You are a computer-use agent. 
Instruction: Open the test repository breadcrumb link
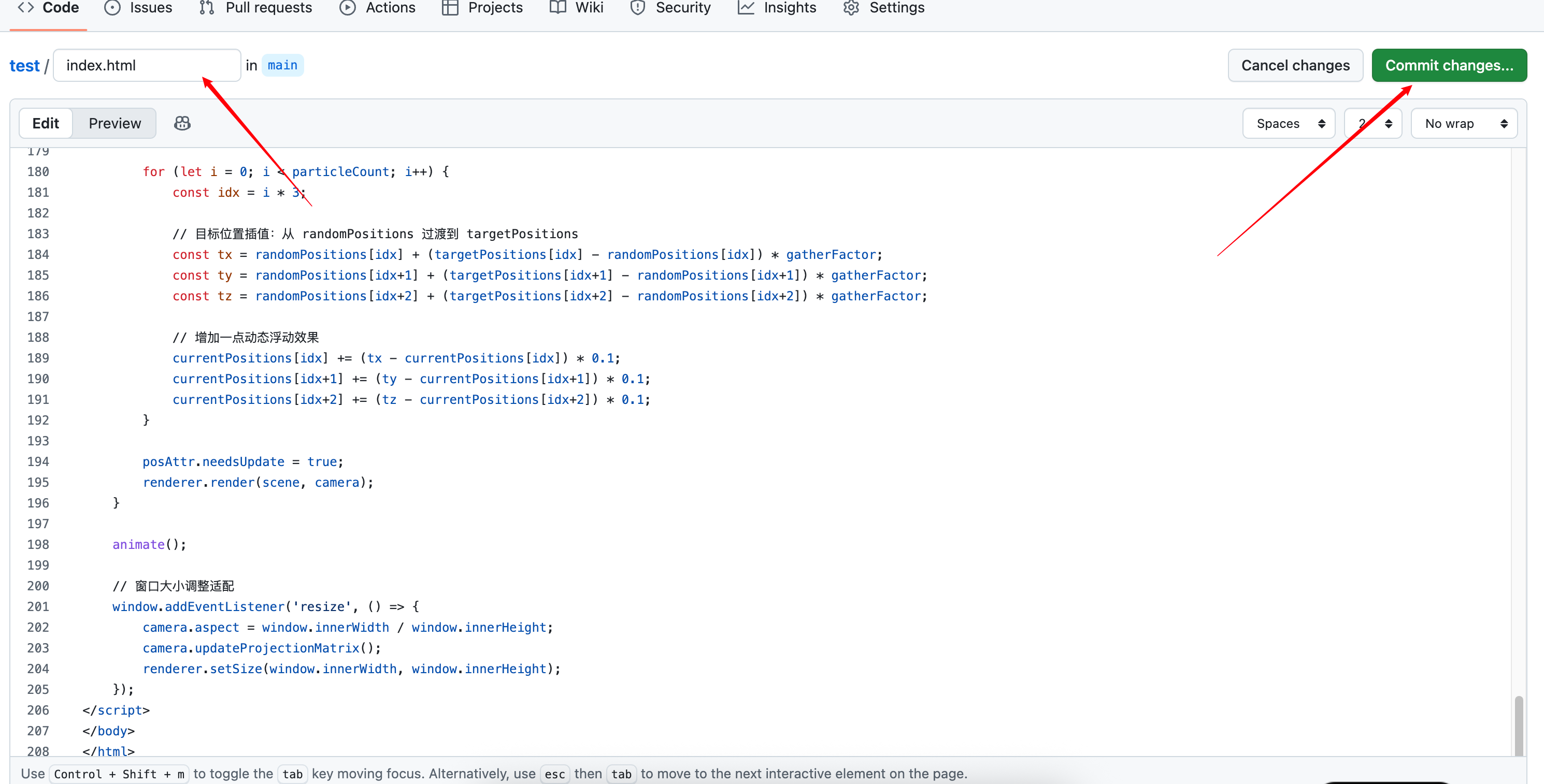coord(24,65)
